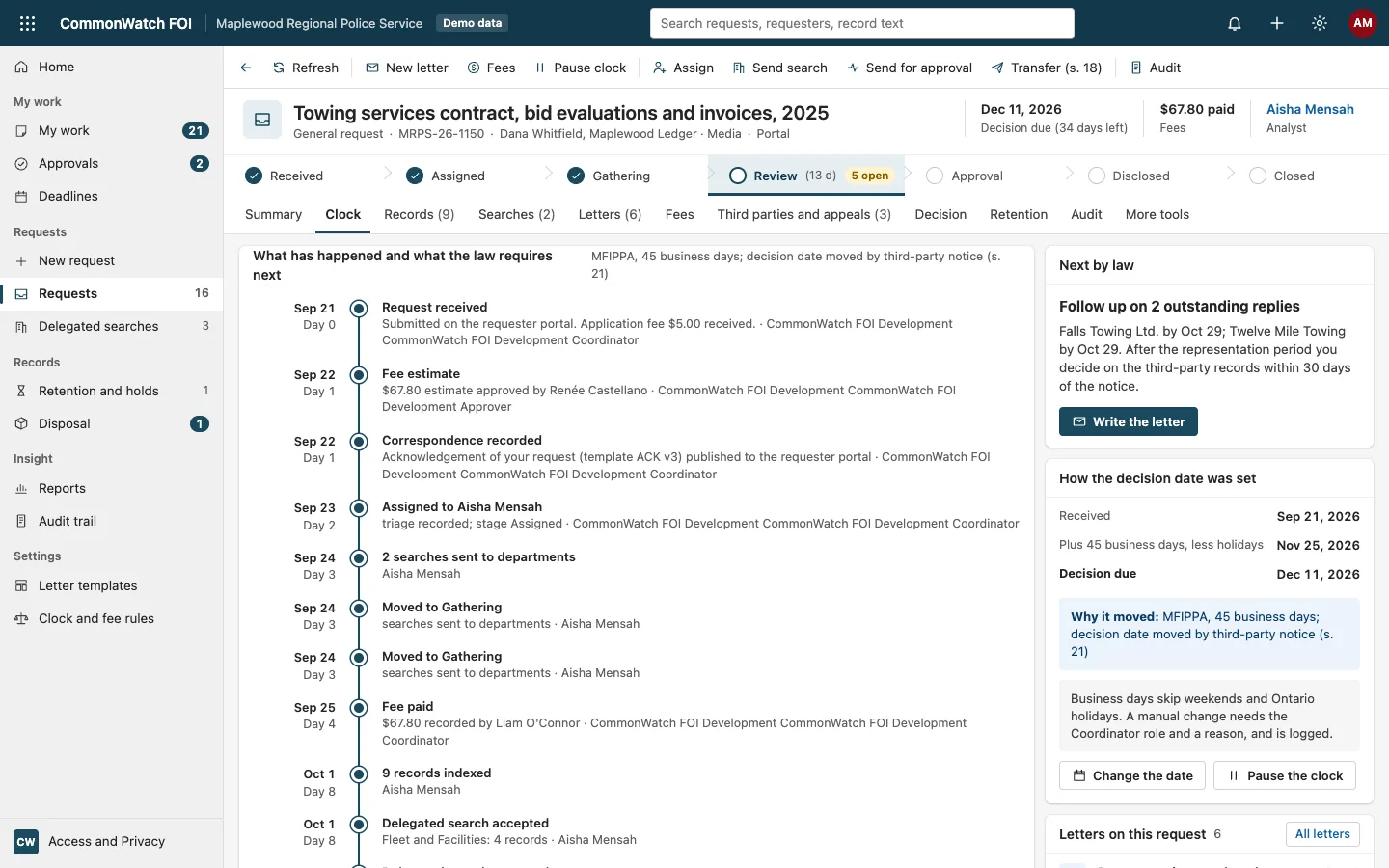View Deadlines page
Screen dimensions: 1389x868
(112, 196)
